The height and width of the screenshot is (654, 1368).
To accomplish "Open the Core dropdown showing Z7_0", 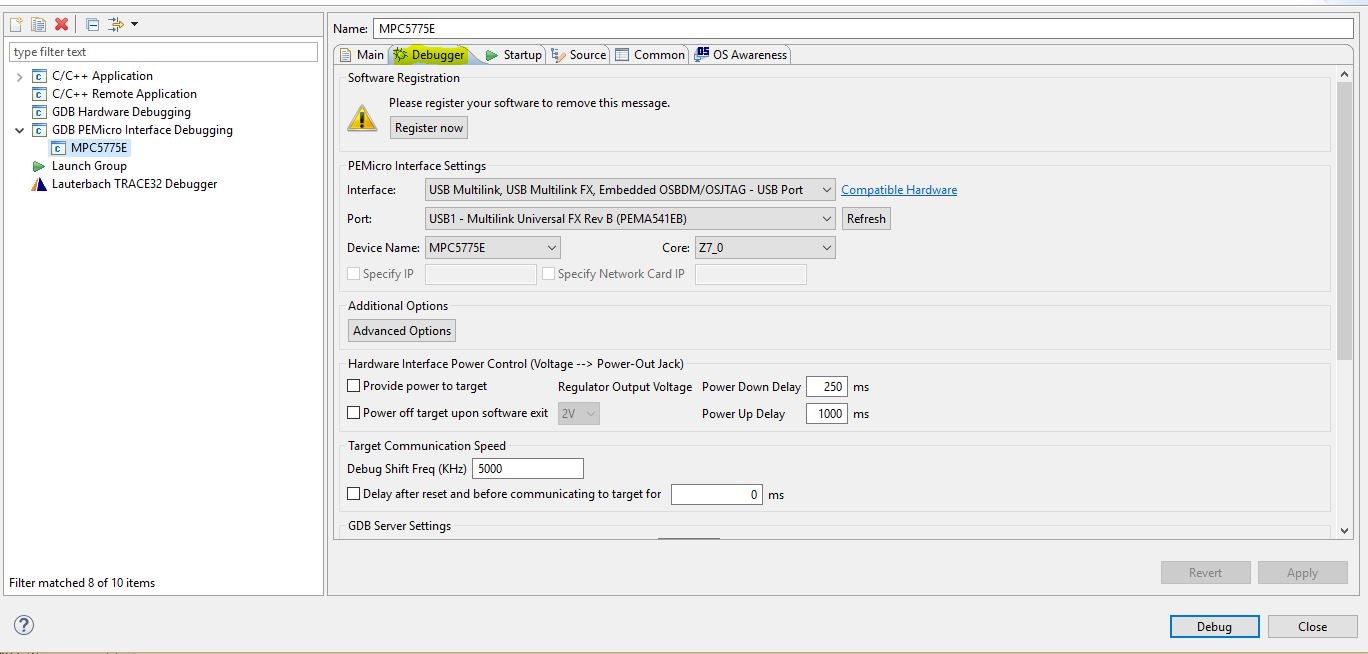I will [764, 248].
